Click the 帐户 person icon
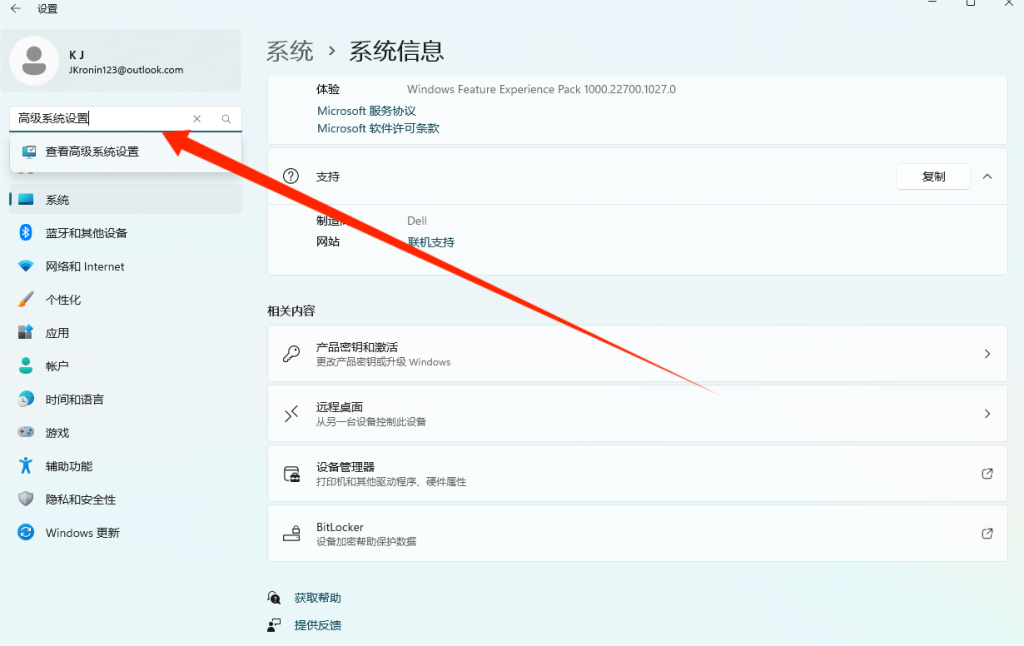 (26, 366)
